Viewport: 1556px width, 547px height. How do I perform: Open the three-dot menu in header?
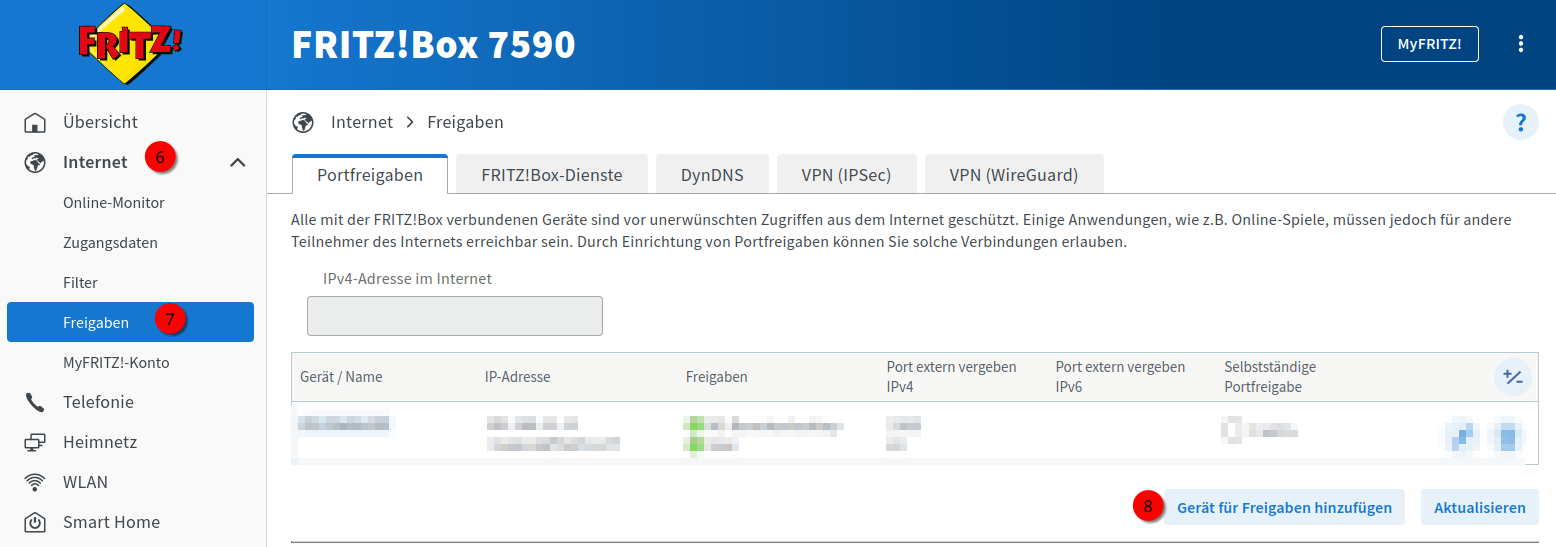click(1521, 44)
